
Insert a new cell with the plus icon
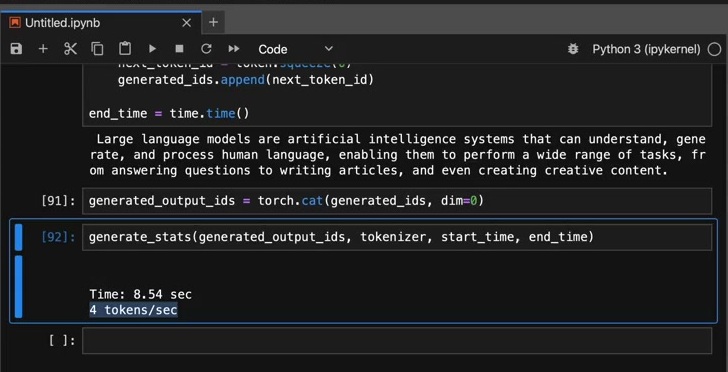pyautogui.click(x=43, y=49)
